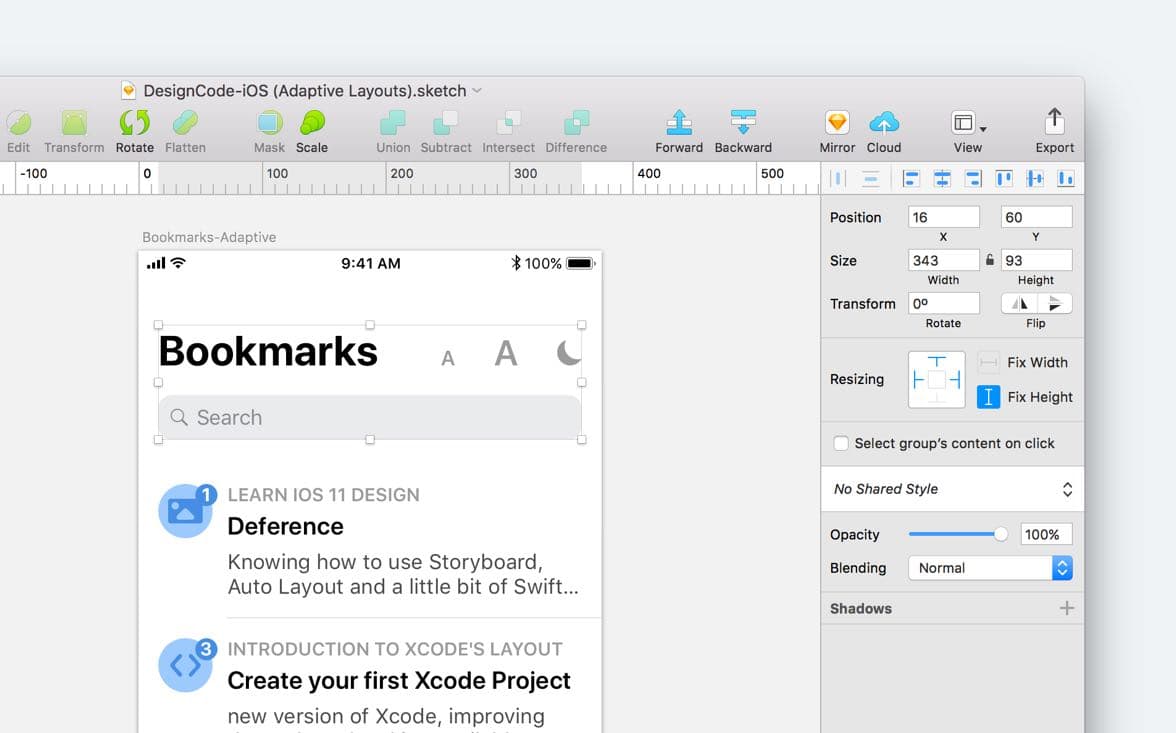Click the small A font icon
Screen dimensions: 1176x733
[x=448, y=359]
